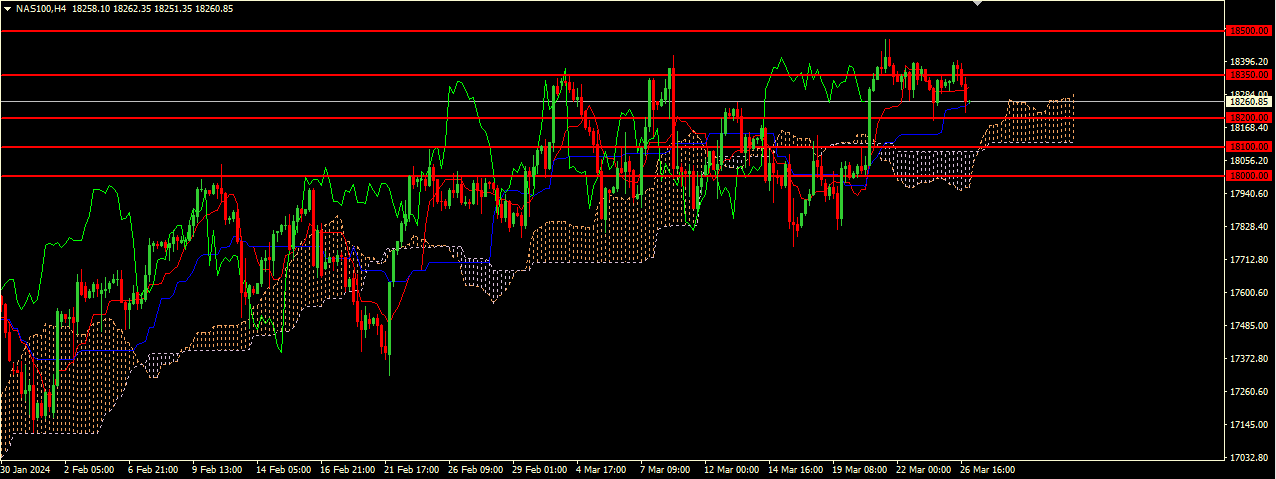Click the NAS100,H4 chart title text
Viewport: 1276px width, 479px height.
[41, 8]
